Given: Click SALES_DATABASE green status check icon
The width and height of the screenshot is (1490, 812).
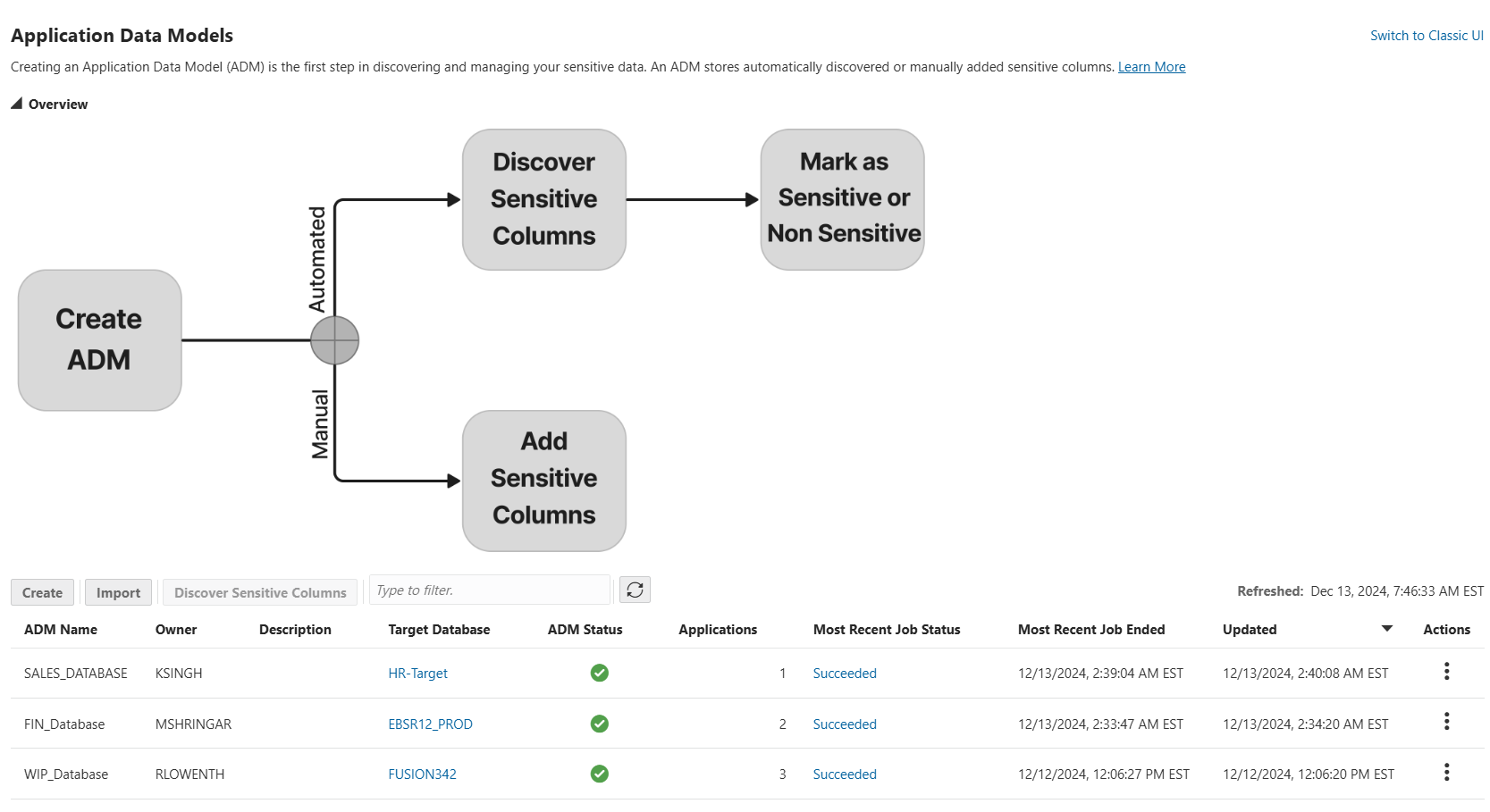Looking at the screenshot, I should (x=599, y=673).
